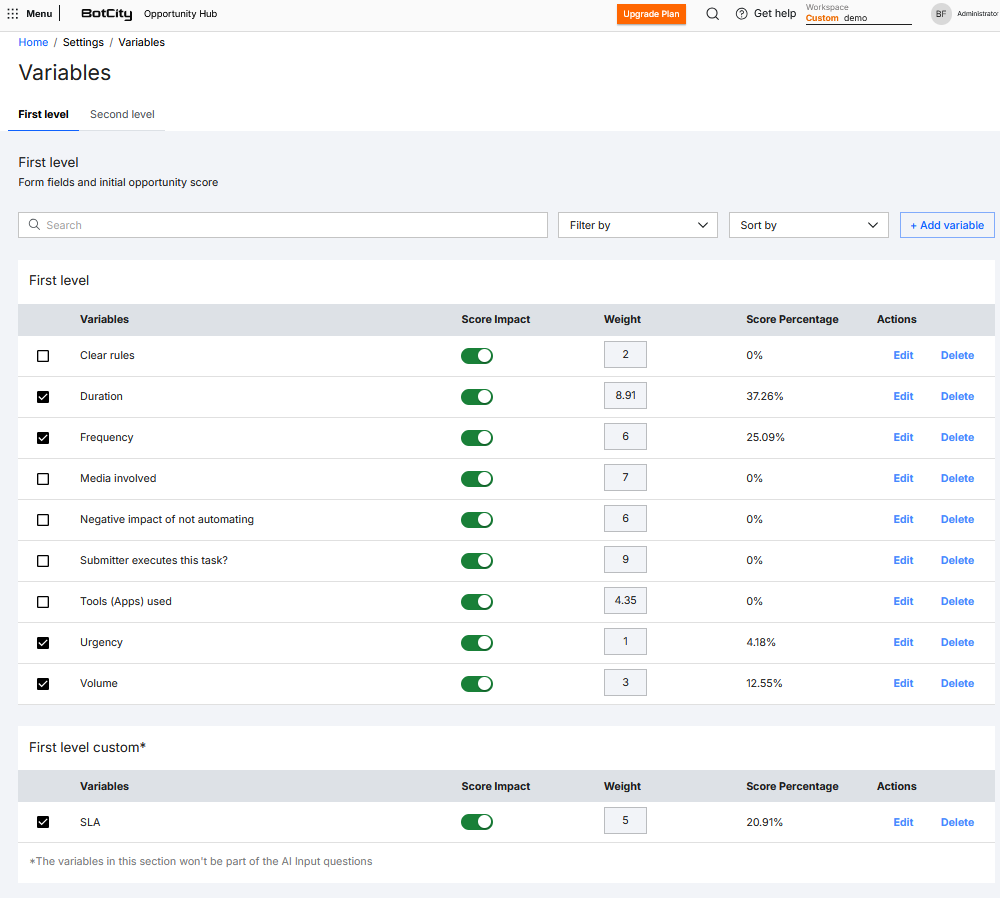Image resolution: width=1000 pixels, height=898 pixels.
Task: Click the Upgrade Plan button
Action: click(x=651, y=14)
